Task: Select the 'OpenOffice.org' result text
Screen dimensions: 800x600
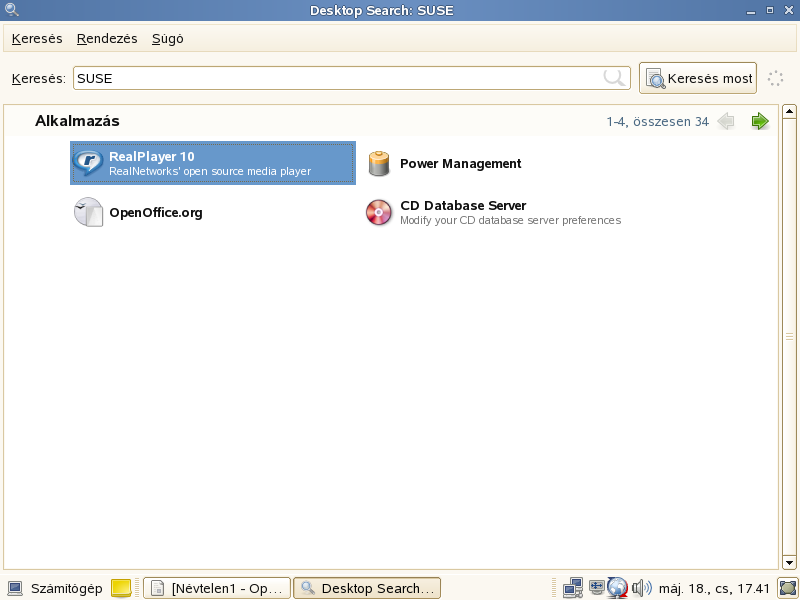Action: pyautogui.click(x=156, y=213)
